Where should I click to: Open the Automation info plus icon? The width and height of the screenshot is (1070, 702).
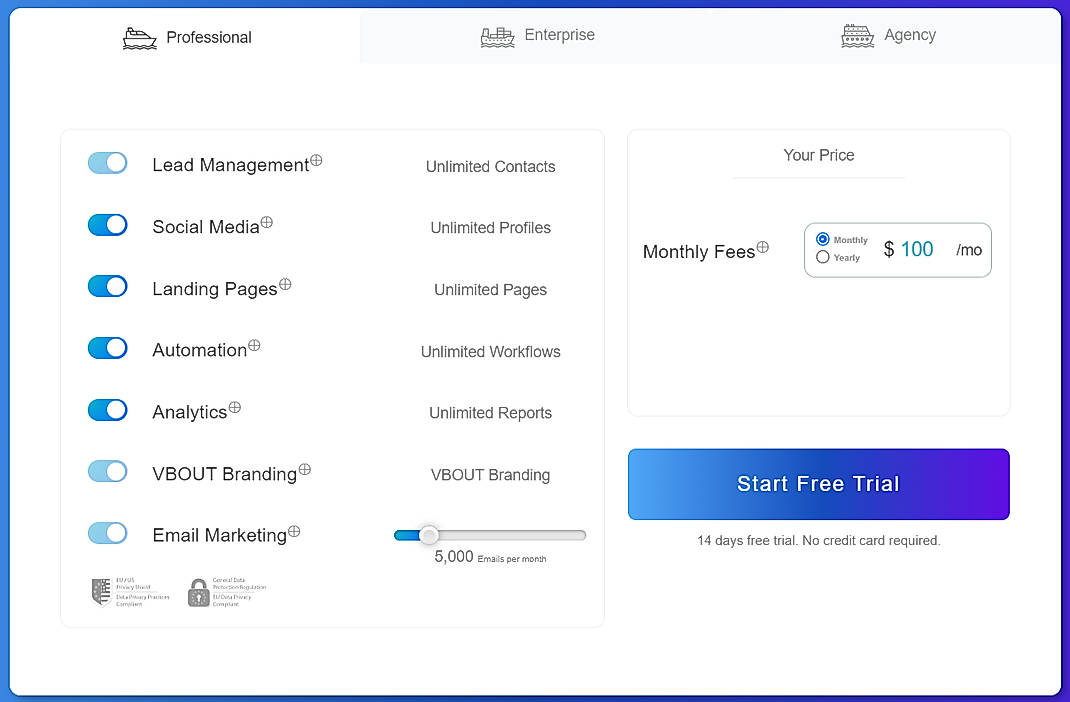pos(254,345)
